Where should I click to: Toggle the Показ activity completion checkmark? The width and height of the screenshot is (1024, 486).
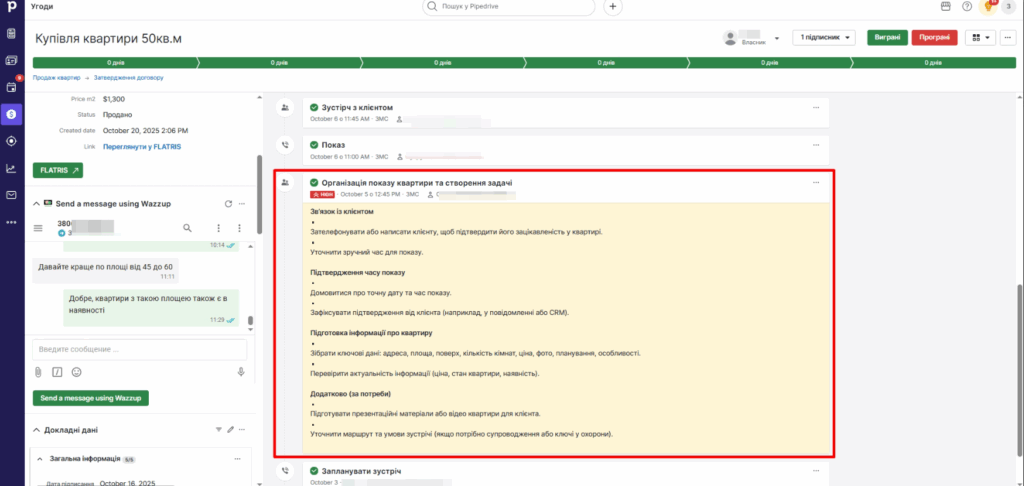pyautogui.click(x=314, y=145)
